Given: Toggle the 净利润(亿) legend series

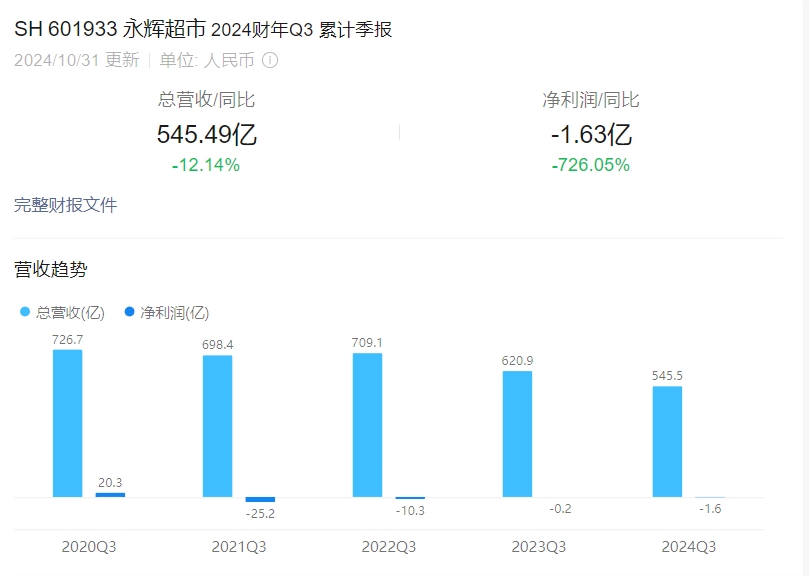Looking at the screenshot, I should [167, 312].
